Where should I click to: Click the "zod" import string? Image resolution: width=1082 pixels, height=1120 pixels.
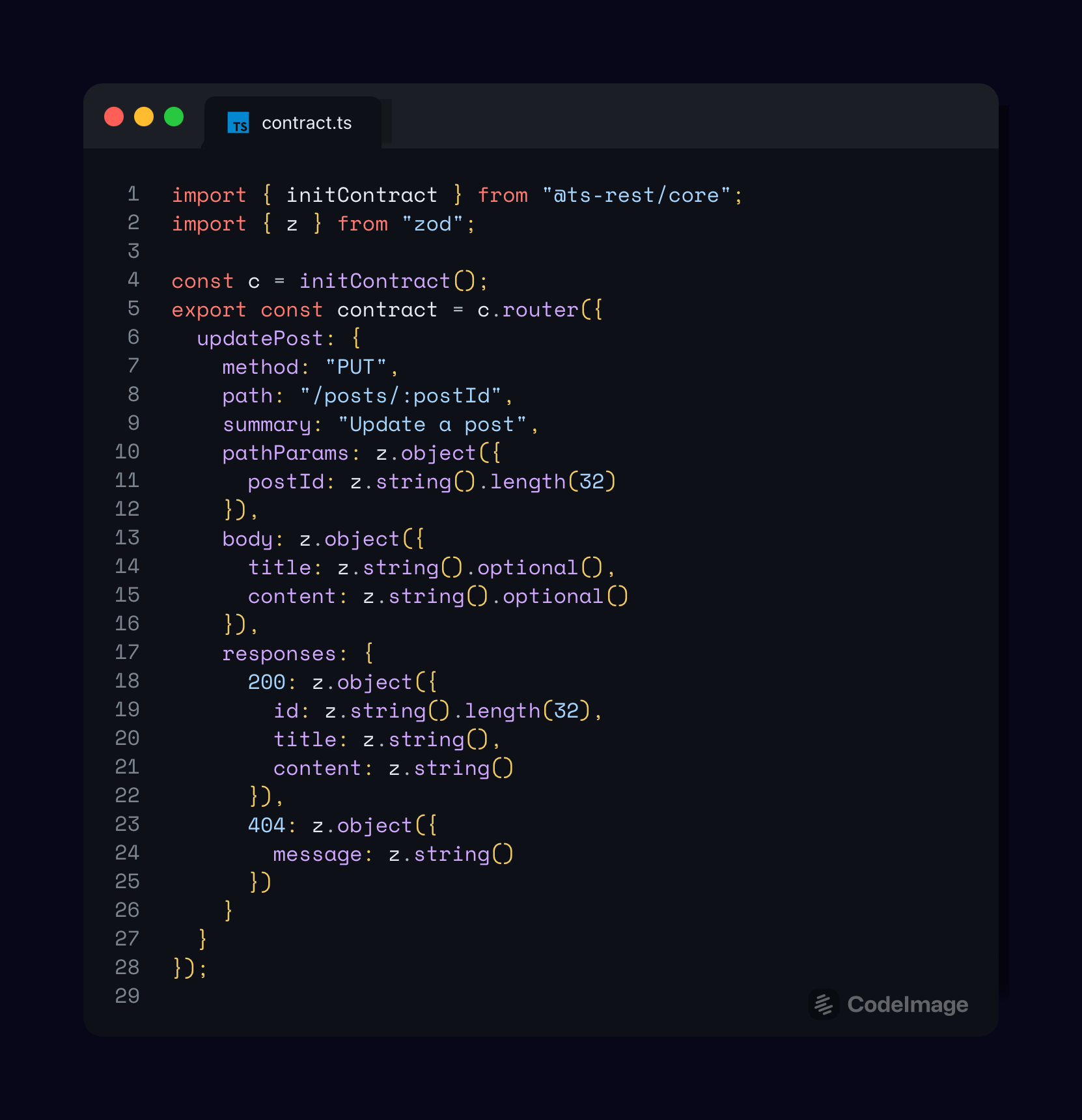tap(432, 224)
